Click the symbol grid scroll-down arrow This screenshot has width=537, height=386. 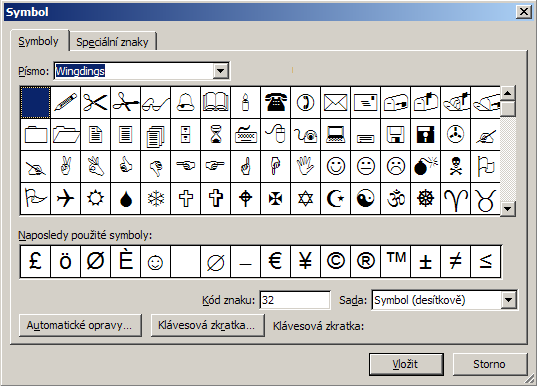click(x=508, y=208)
